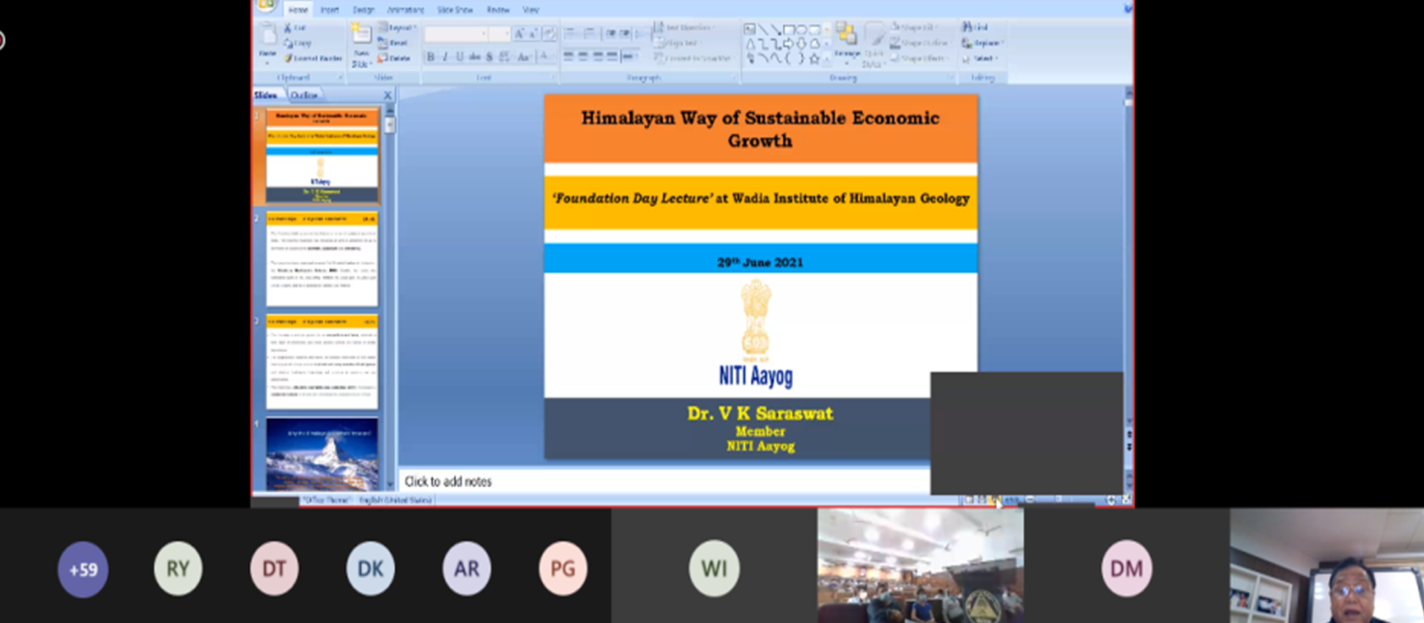Open the Select dropdown in Editing
This screenshot has height=623, width=1424.
978,58
